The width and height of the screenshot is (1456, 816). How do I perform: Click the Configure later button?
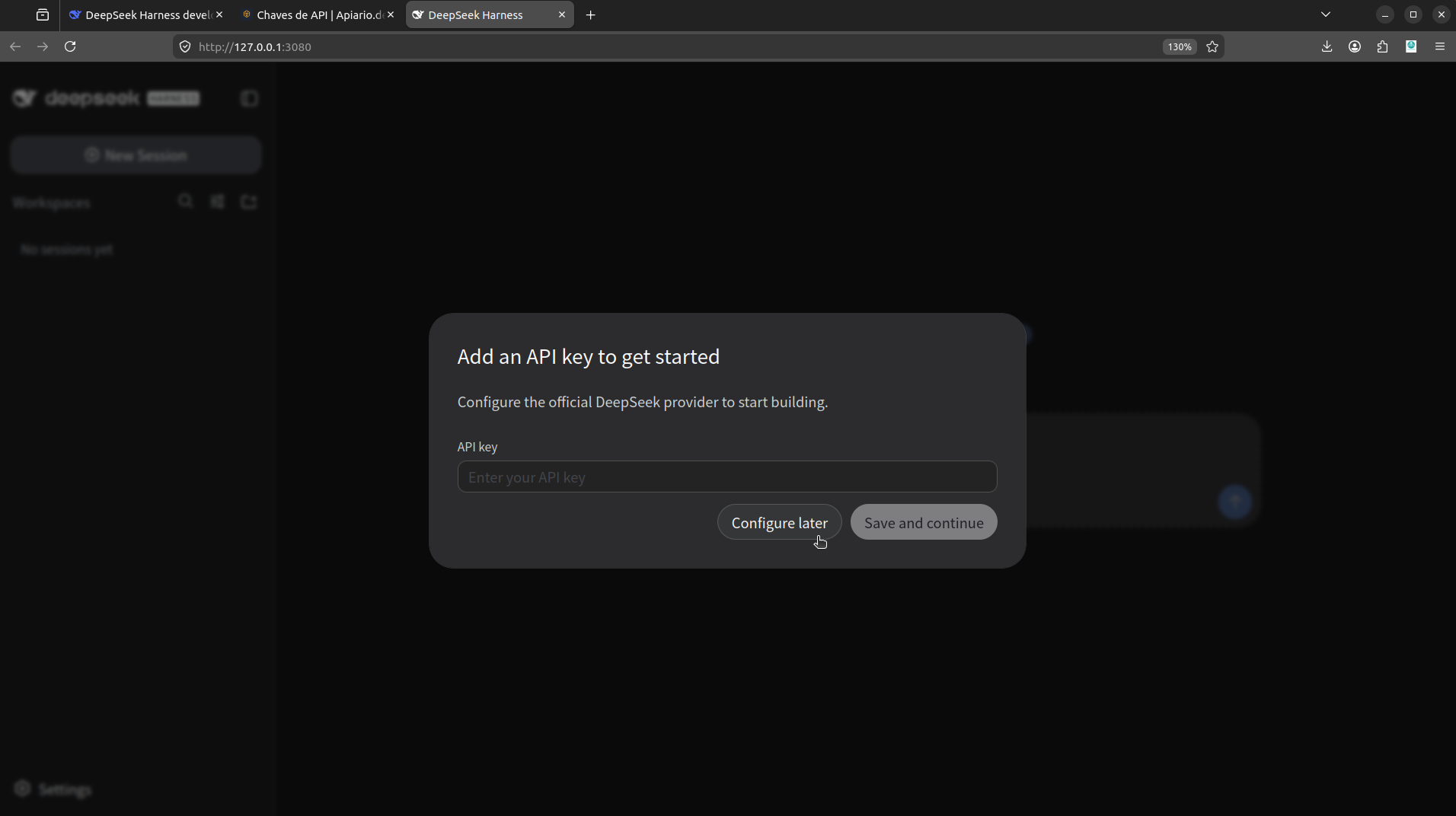click(x=779, y=522)
